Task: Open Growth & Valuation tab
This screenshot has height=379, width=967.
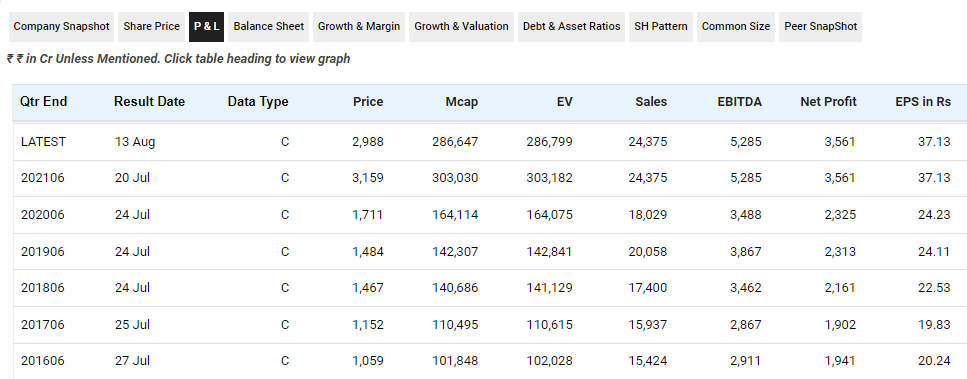Action: pyautogui.click(x=461, y=26)
